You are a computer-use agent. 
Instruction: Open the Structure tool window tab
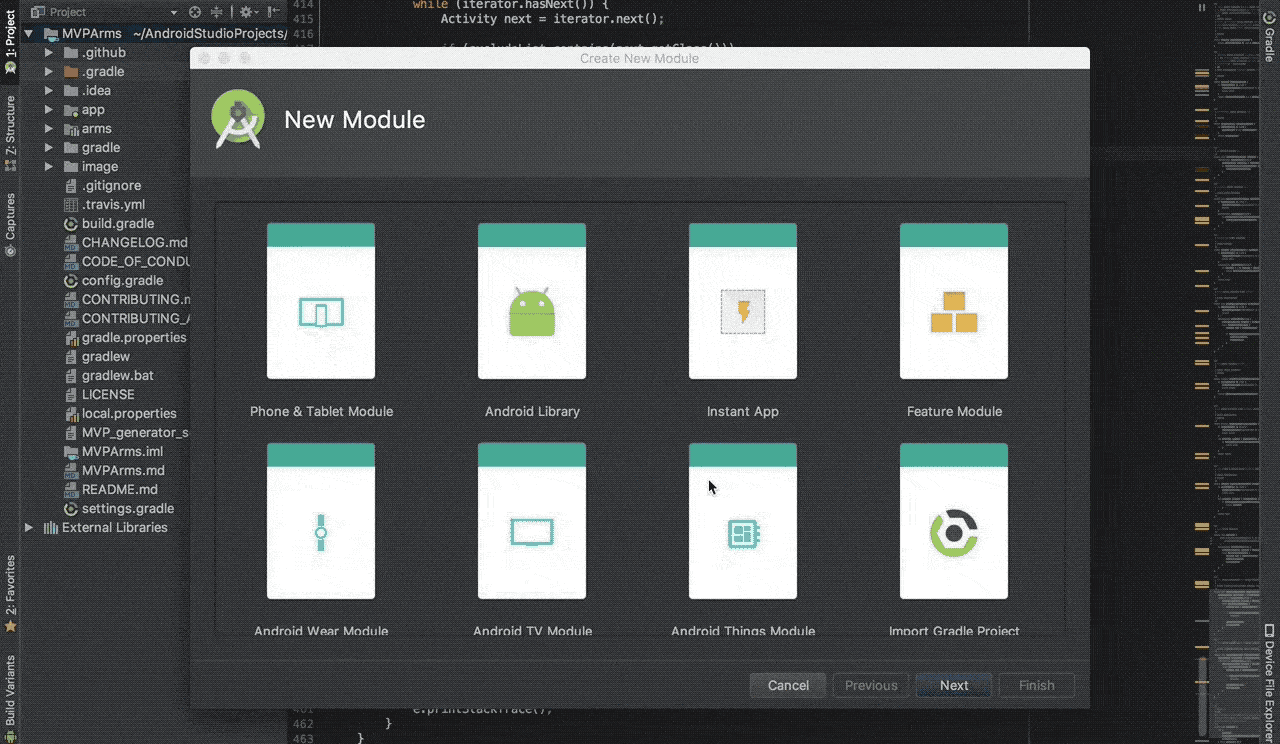pos(10,125)
